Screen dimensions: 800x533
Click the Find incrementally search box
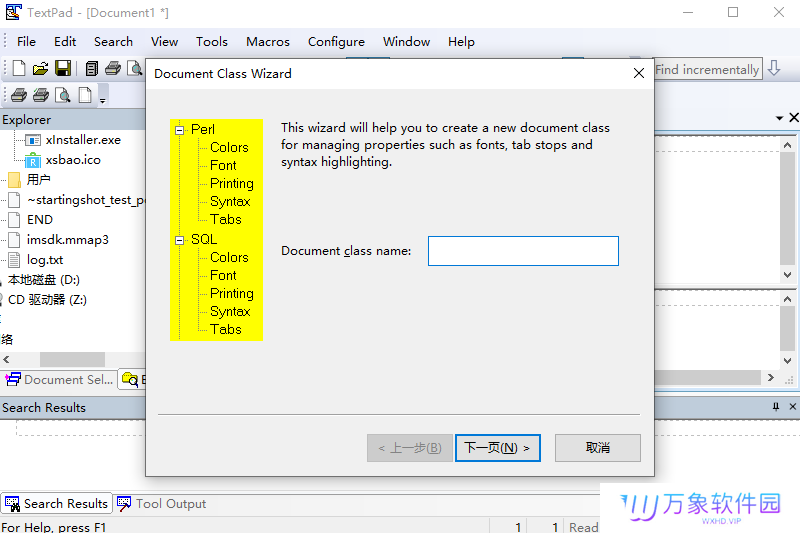tap(708, 69)
